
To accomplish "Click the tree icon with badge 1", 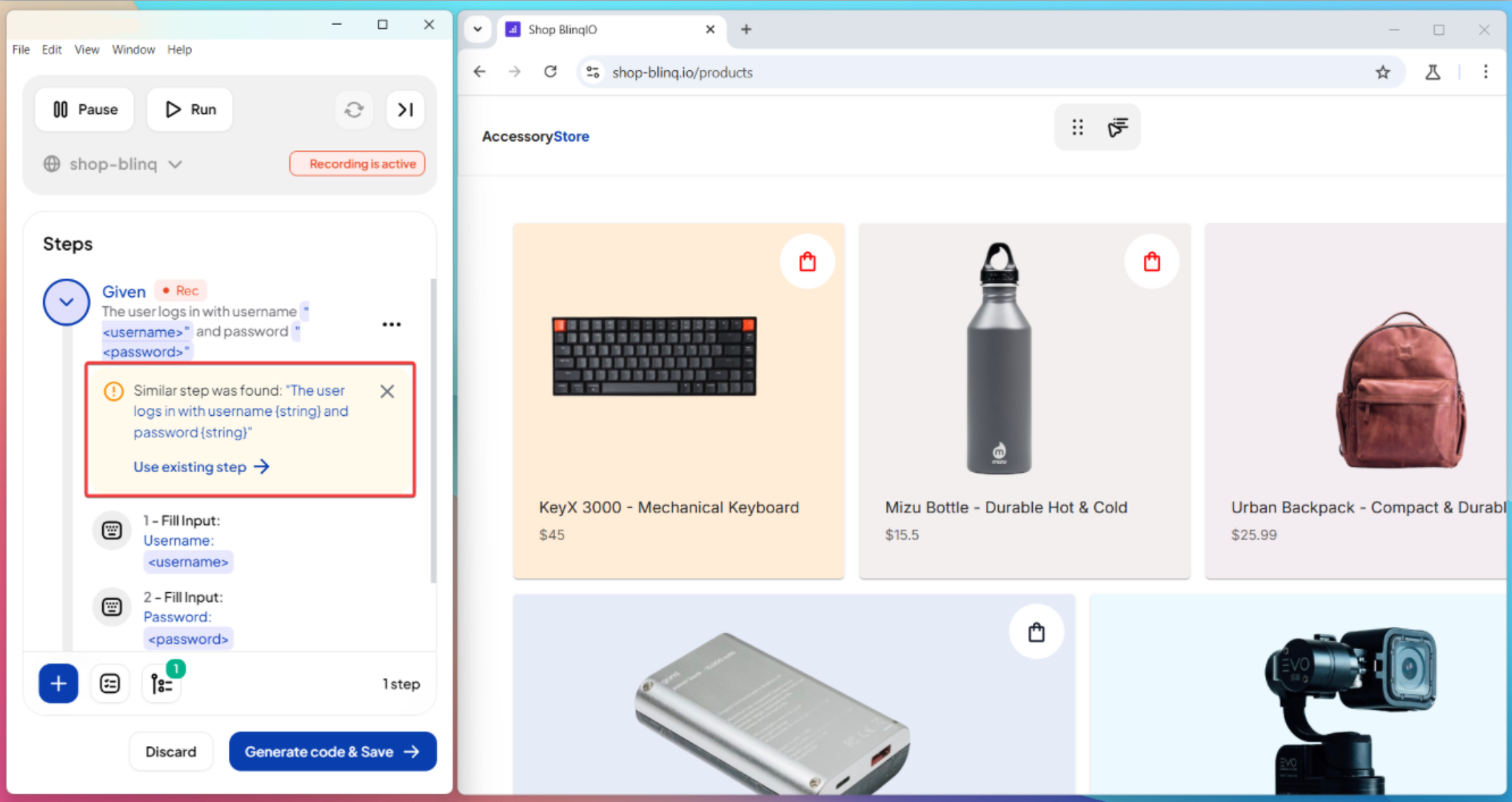I will pos(162,684).
